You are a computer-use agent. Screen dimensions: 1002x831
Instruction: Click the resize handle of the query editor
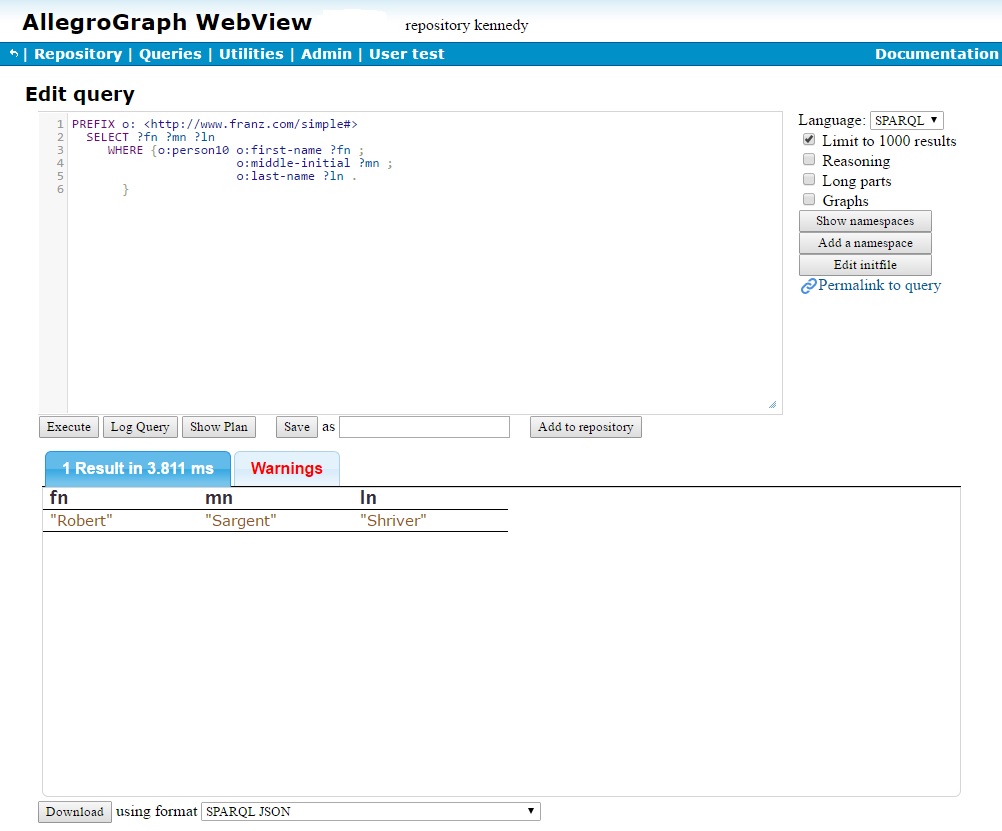pyautogui.click(x=772, y=405)
